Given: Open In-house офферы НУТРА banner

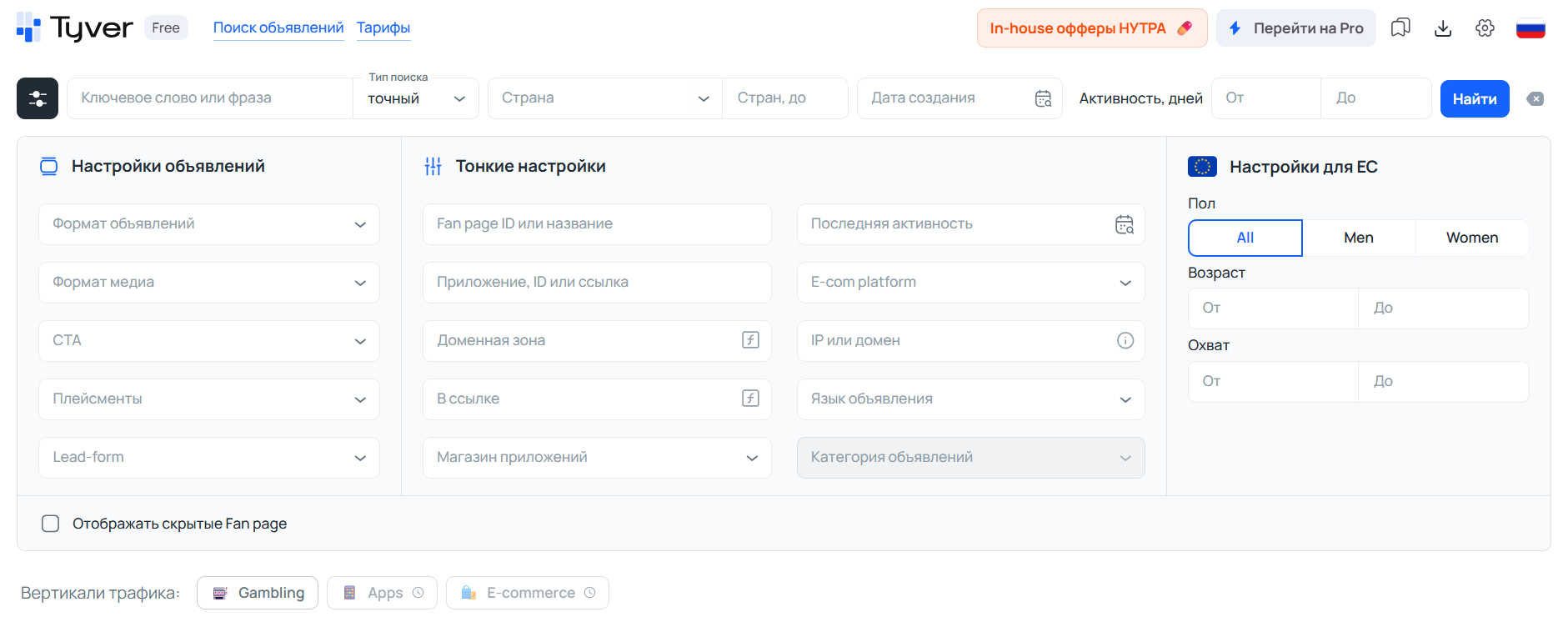Looking at the screenshot, I should (x=1092, y=28).
